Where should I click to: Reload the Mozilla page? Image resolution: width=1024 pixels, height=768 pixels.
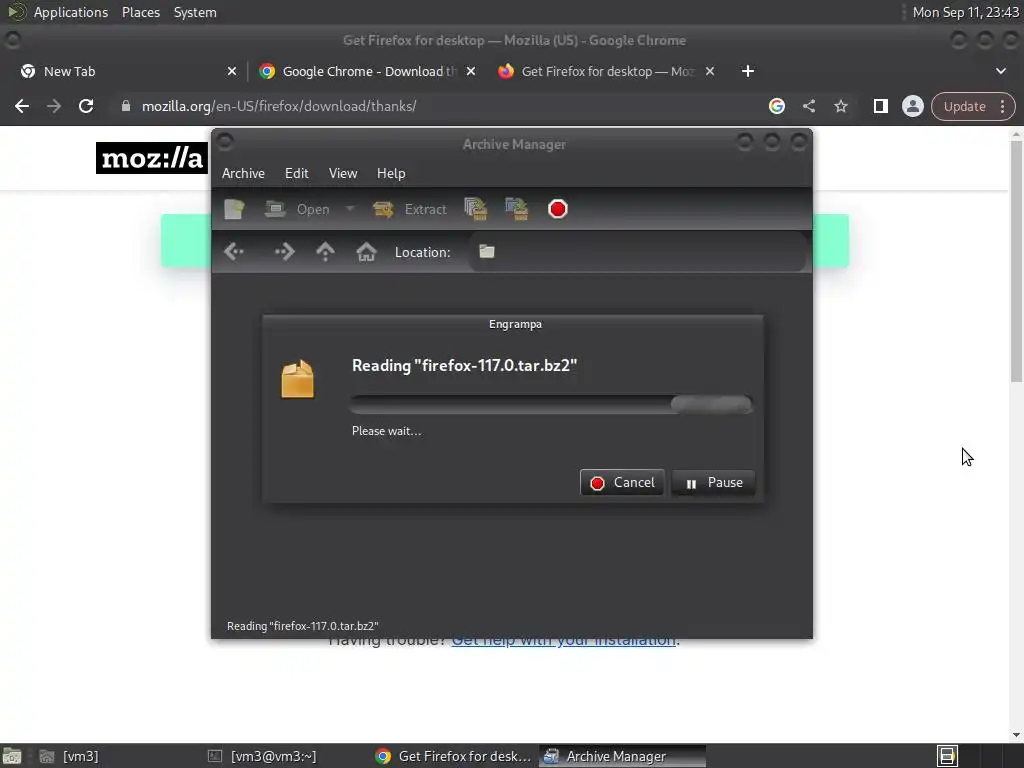pyautogui.click(x=86, y=106)
